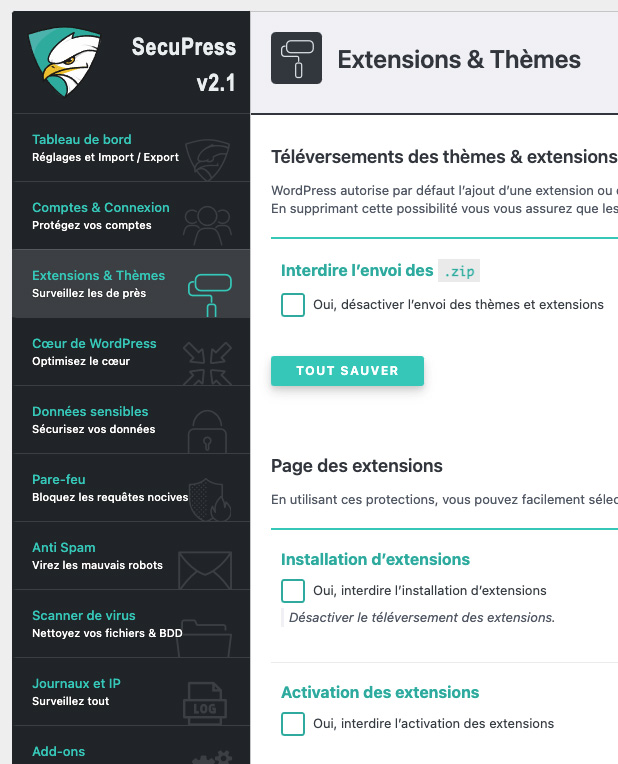Viewport: 618px width, 764px height.
Task: Select Scanner de virus in the sidebar
Action: tap(84, 615)
